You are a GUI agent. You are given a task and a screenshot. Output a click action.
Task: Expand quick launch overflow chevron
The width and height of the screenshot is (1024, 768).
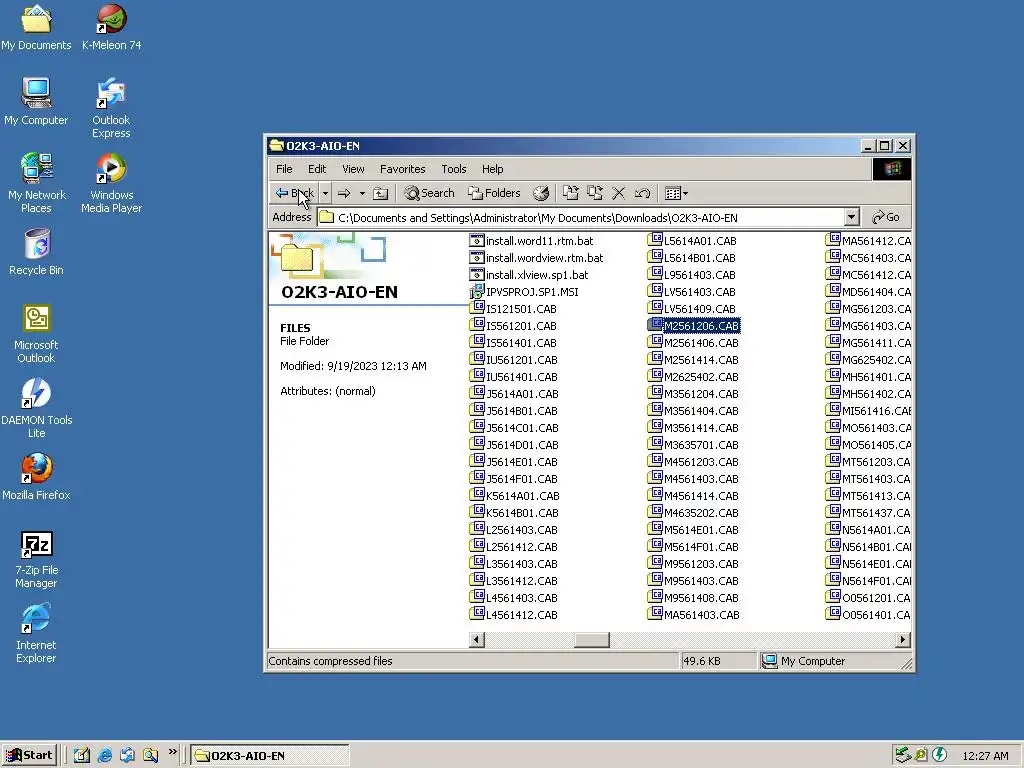[172, 752]
